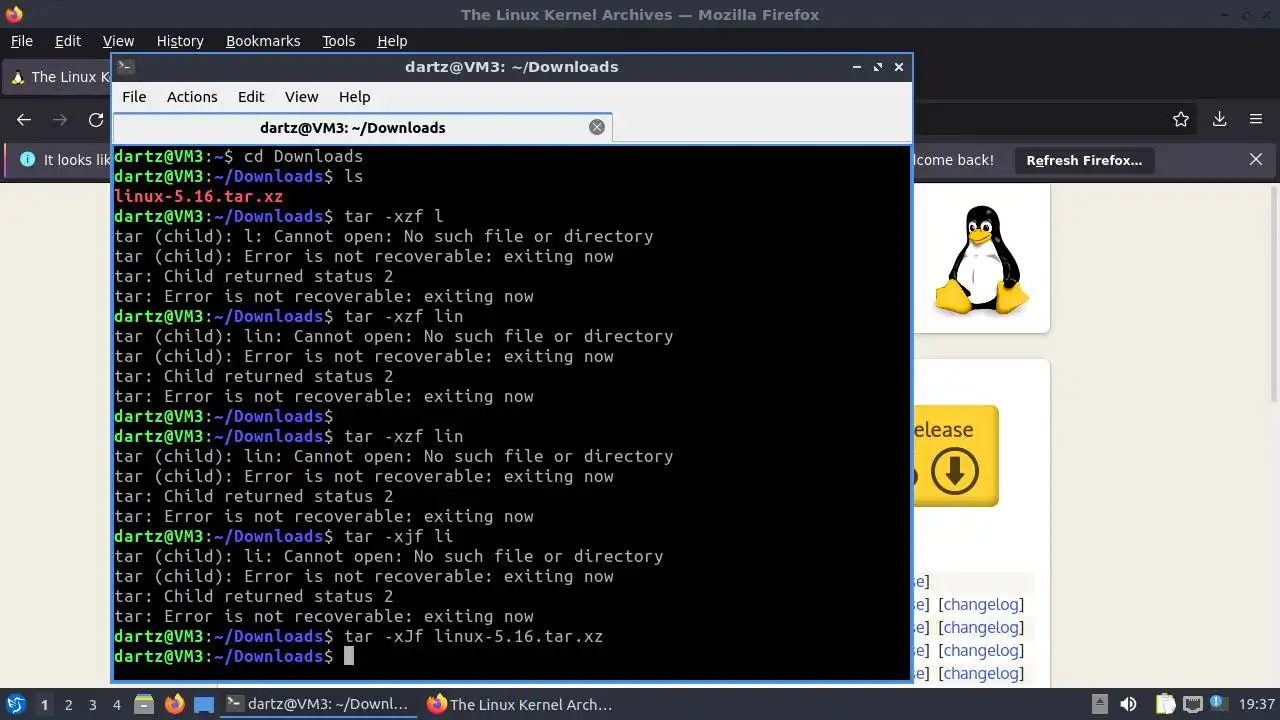
Task: Open the second changelog link
Action: [980, 627]
